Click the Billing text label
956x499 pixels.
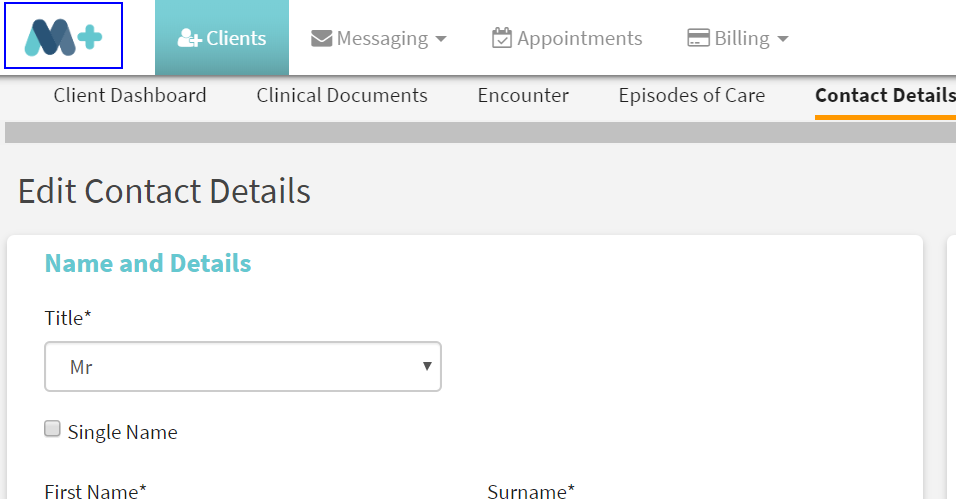point(742,39)
